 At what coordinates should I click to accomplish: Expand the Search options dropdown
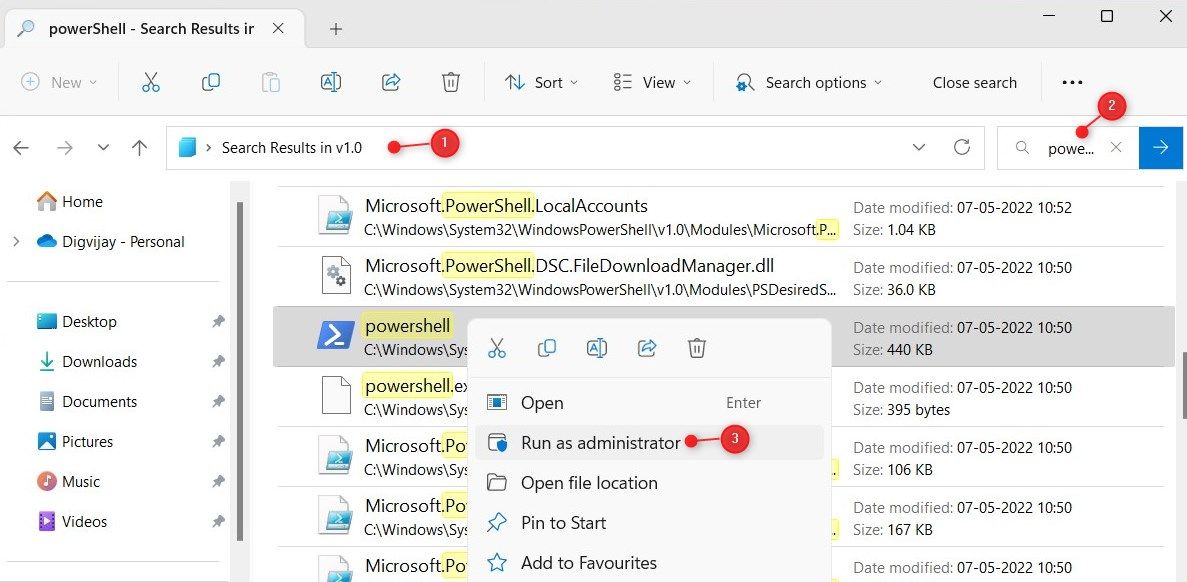[808, 82]
